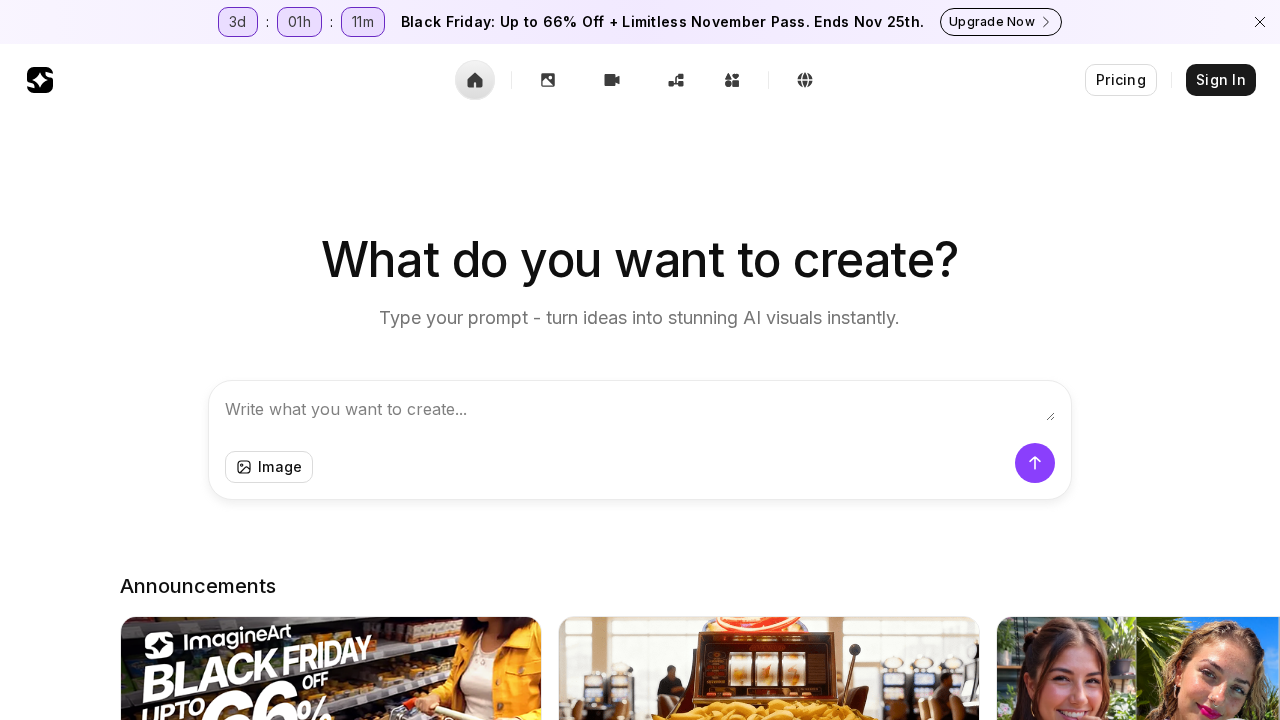This screenshot has width=1280, height=720.
Task: Click the days countdown badge
Action: click(x=238, y=22)
